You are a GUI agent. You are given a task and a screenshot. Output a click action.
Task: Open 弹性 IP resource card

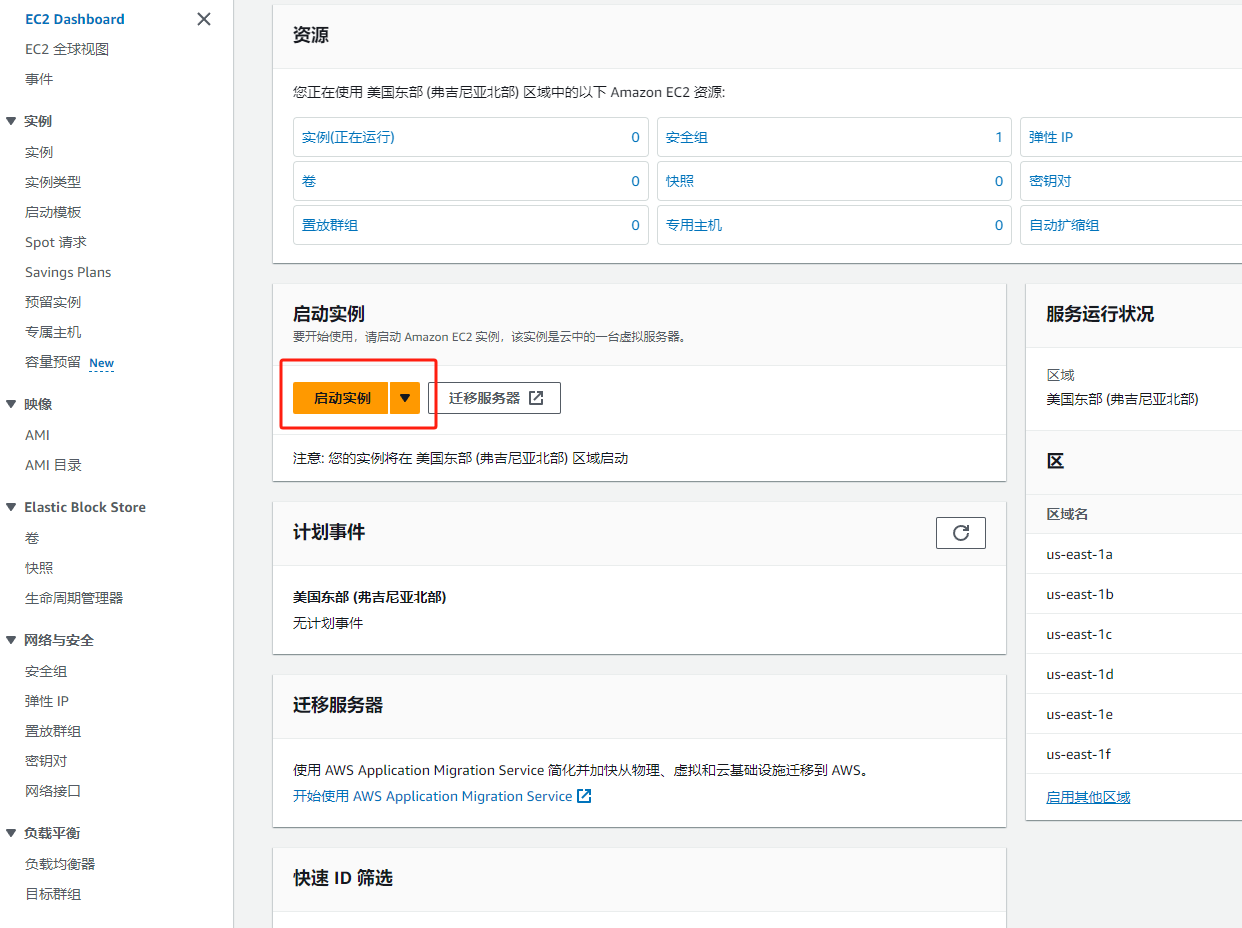point(1131,137)
